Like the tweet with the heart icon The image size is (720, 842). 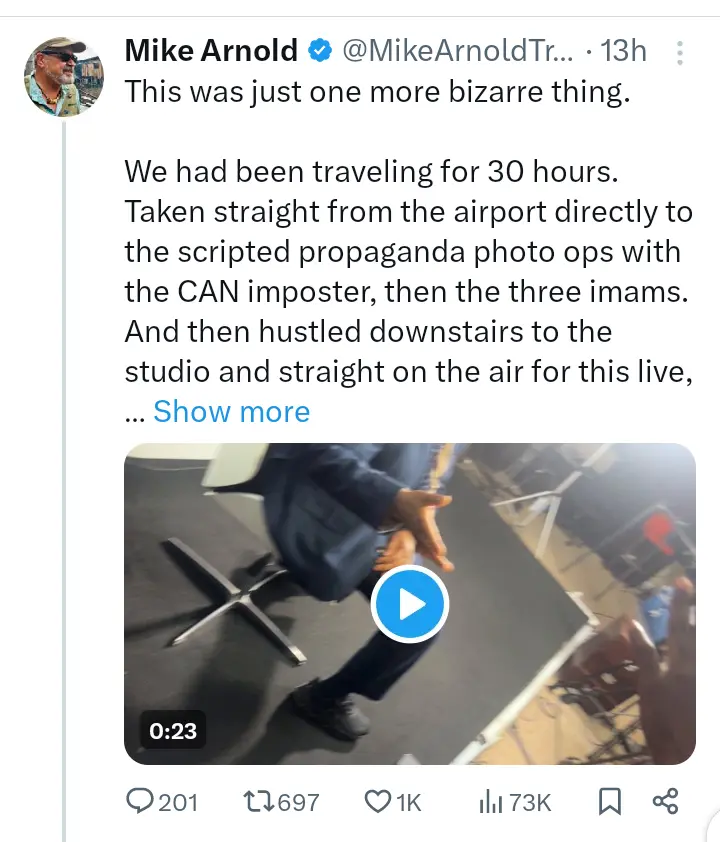click(x=377, y=801)
